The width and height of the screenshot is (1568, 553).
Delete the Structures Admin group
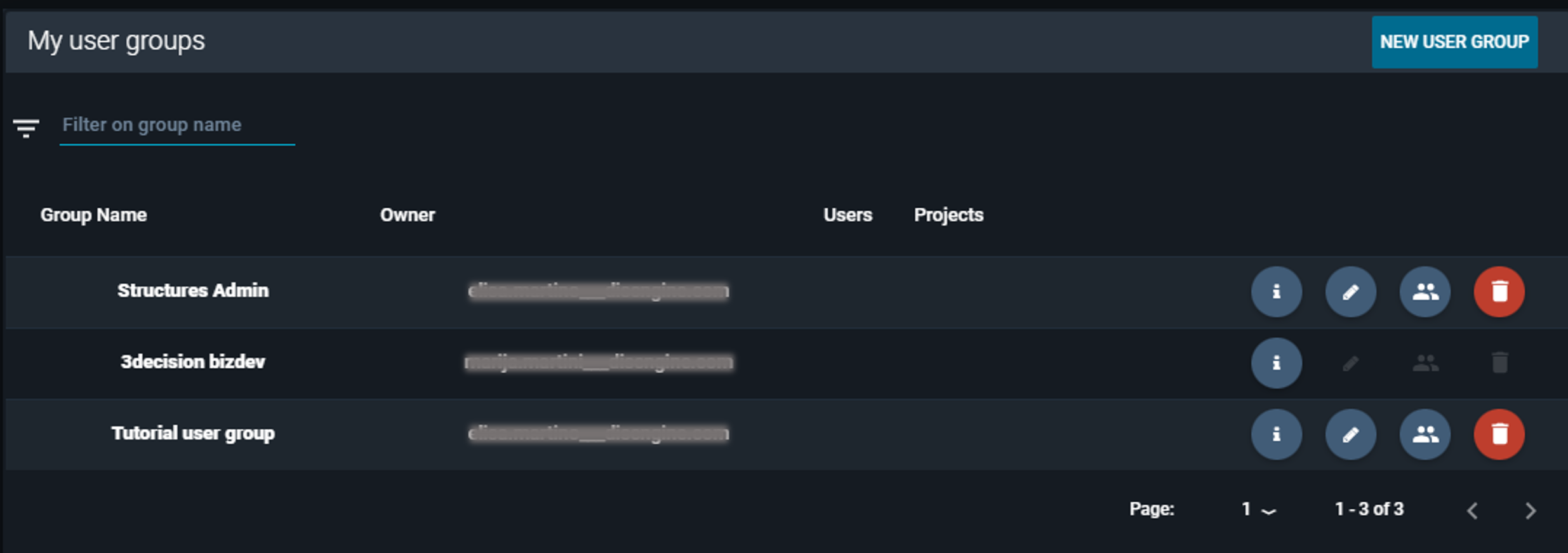point(1499,291)
